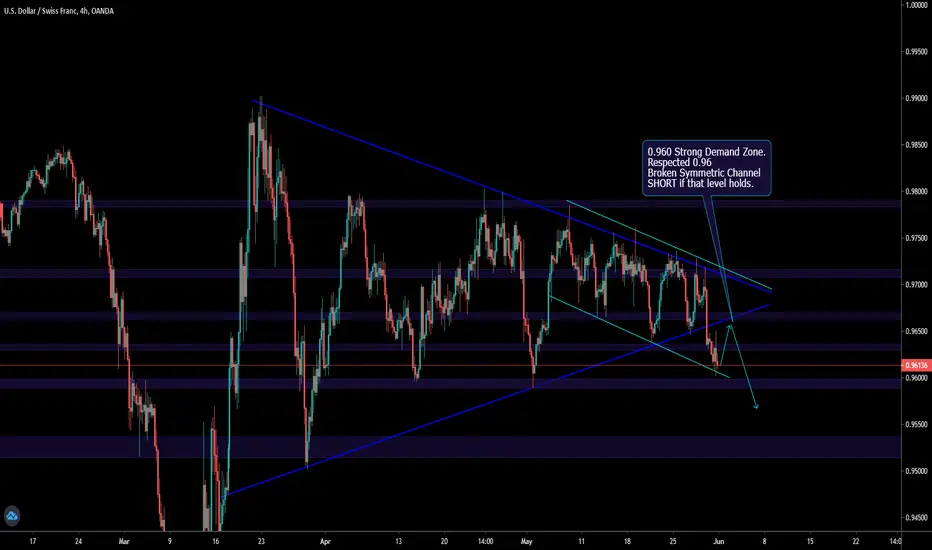Click the 0.9700 price axis label
Viewport: 932px width, 550px height.
pyautogui.click(x=917, y=285)
